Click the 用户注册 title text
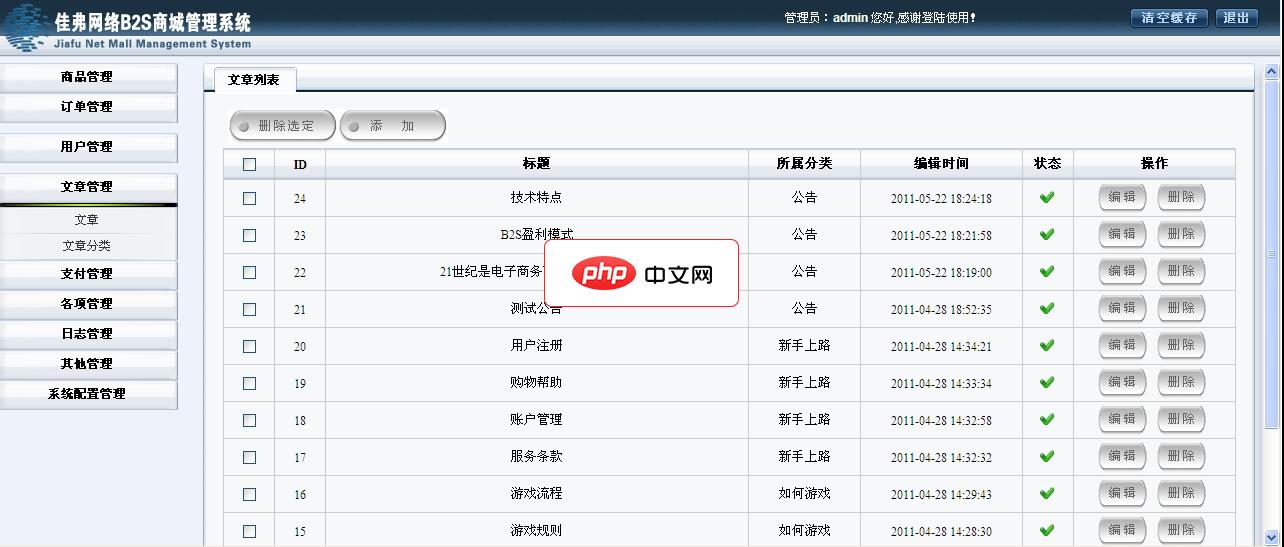The height and width of the screenshot is (547, 1284). [536, 346]
